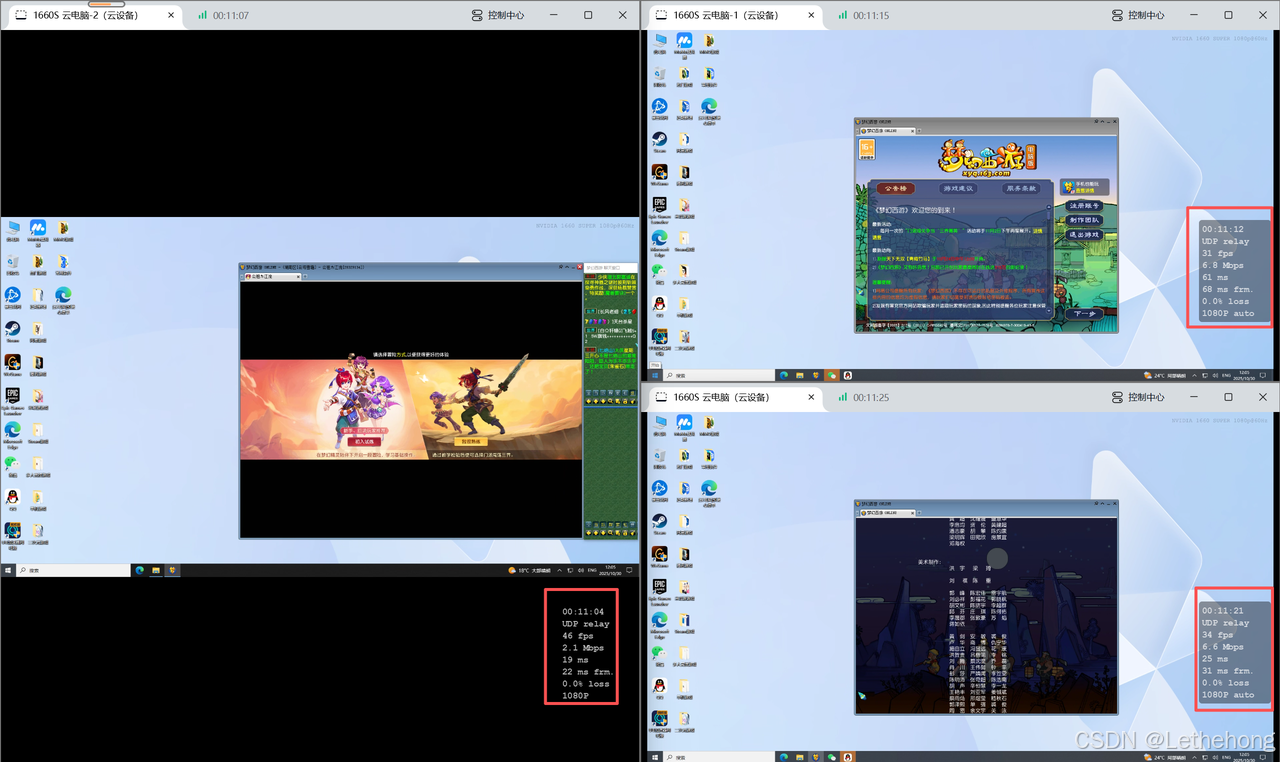Open QQ penguin icon on 云电脑-1 desktop
This screenshot has height=762, width=1280.
tap(660, 305)
